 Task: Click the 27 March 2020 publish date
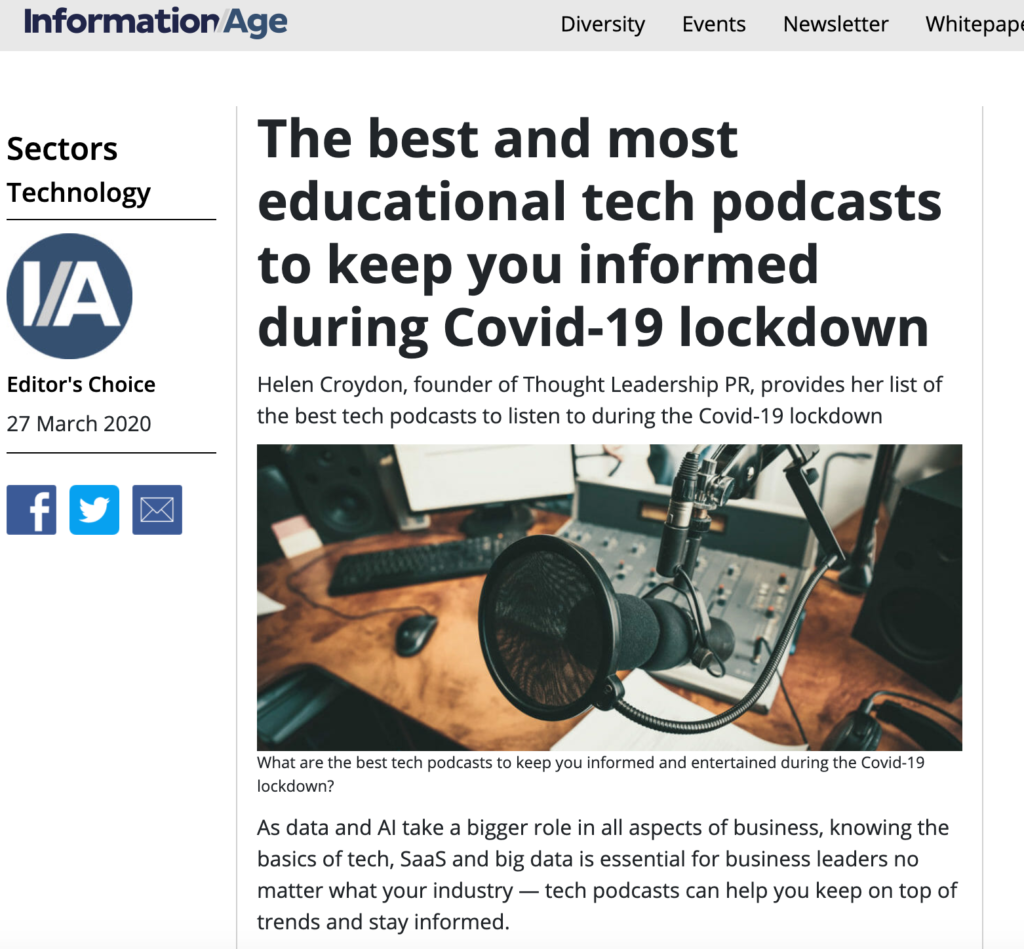(79, 424)
